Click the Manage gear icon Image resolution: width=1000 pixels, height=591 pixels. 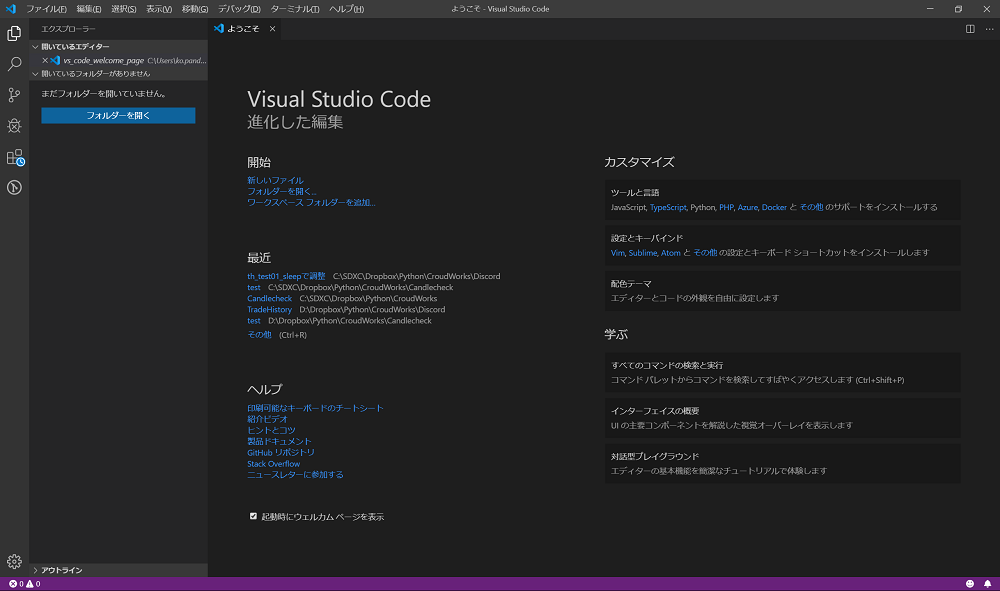pyautogui.click(x=14, y=562)
